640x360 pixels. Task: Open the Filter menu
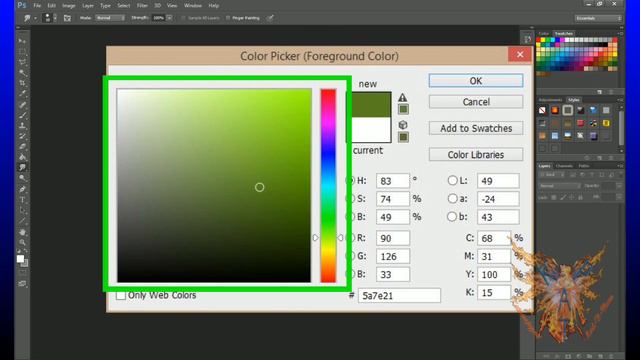point(142,6)
